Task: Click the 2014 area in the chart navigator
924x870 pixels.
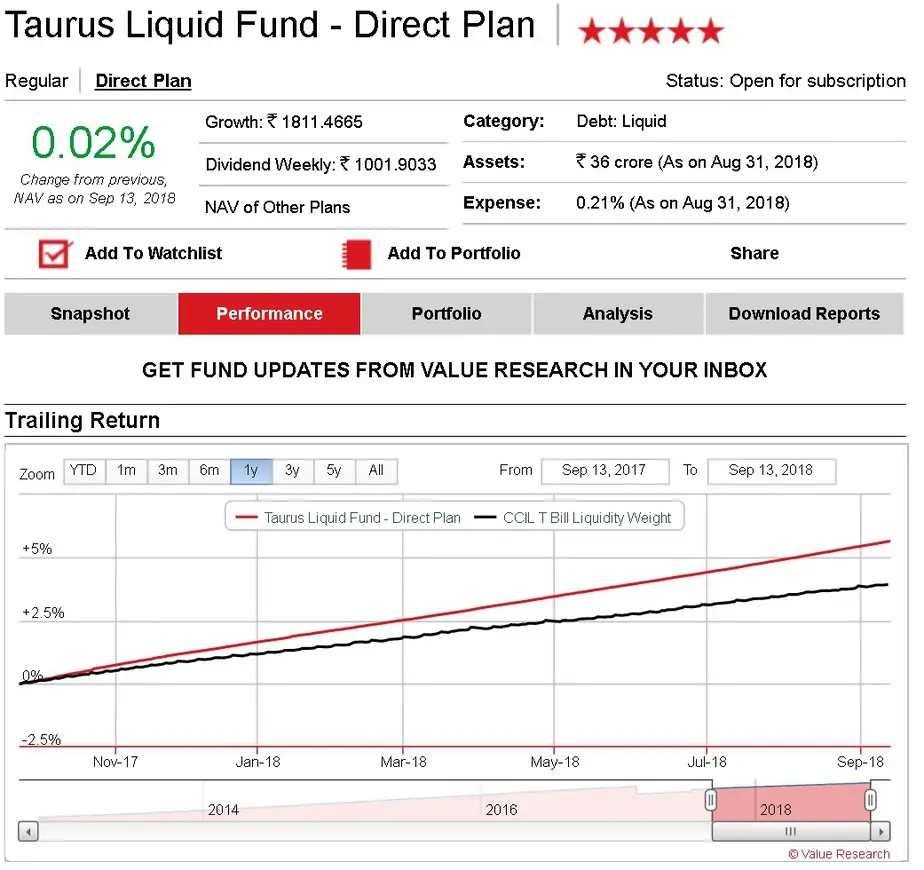Action: [x=223, y=810]
